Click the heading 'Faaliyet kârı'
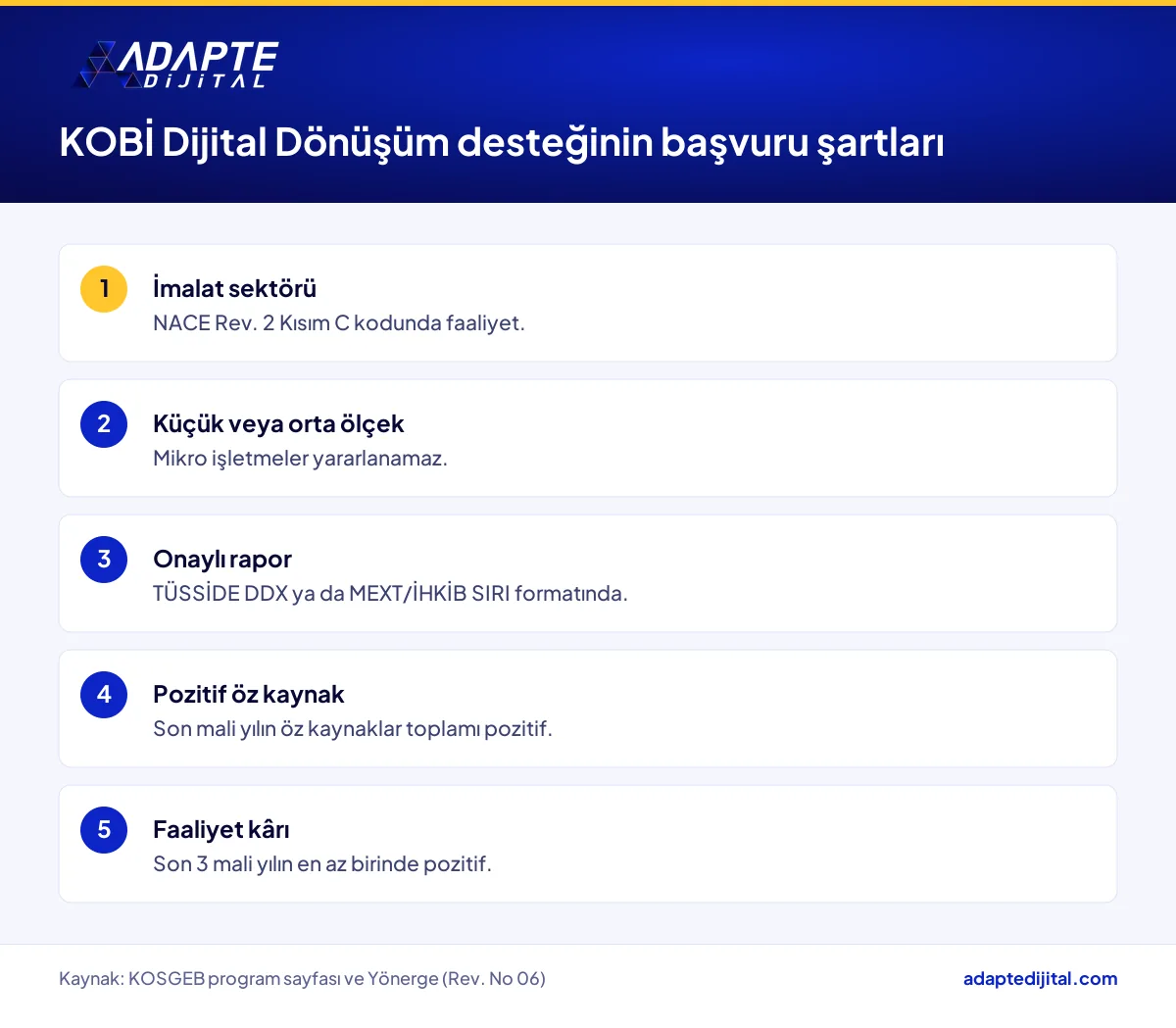Screen dimensions: 1176x1028 [221, 829]
